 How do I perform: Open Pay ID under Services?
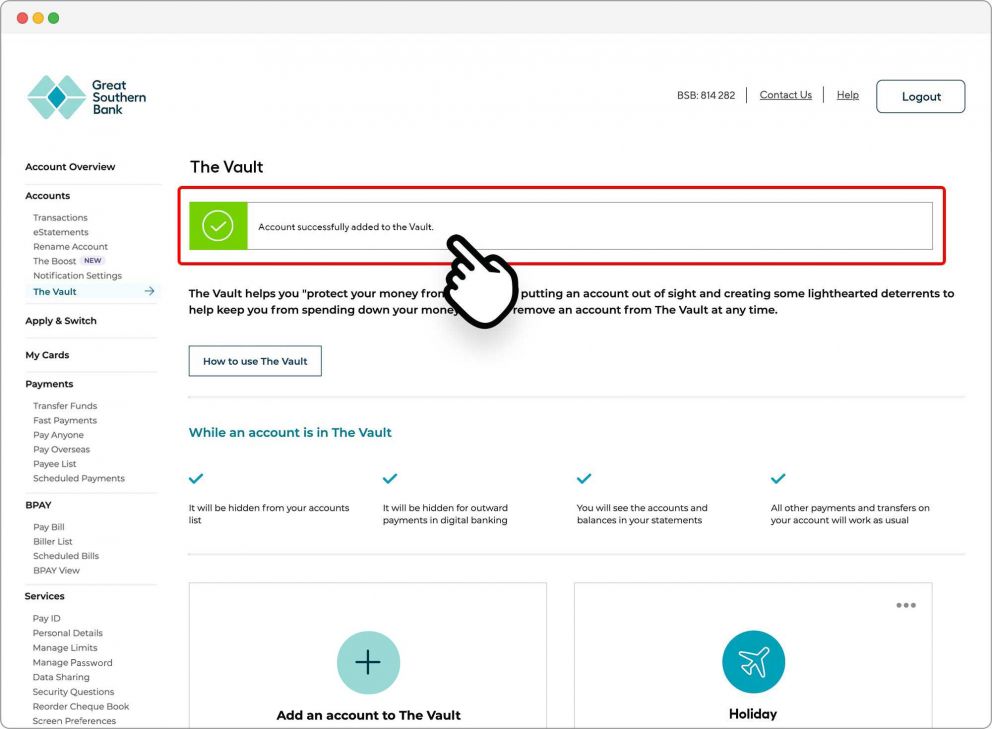[46, 618]
